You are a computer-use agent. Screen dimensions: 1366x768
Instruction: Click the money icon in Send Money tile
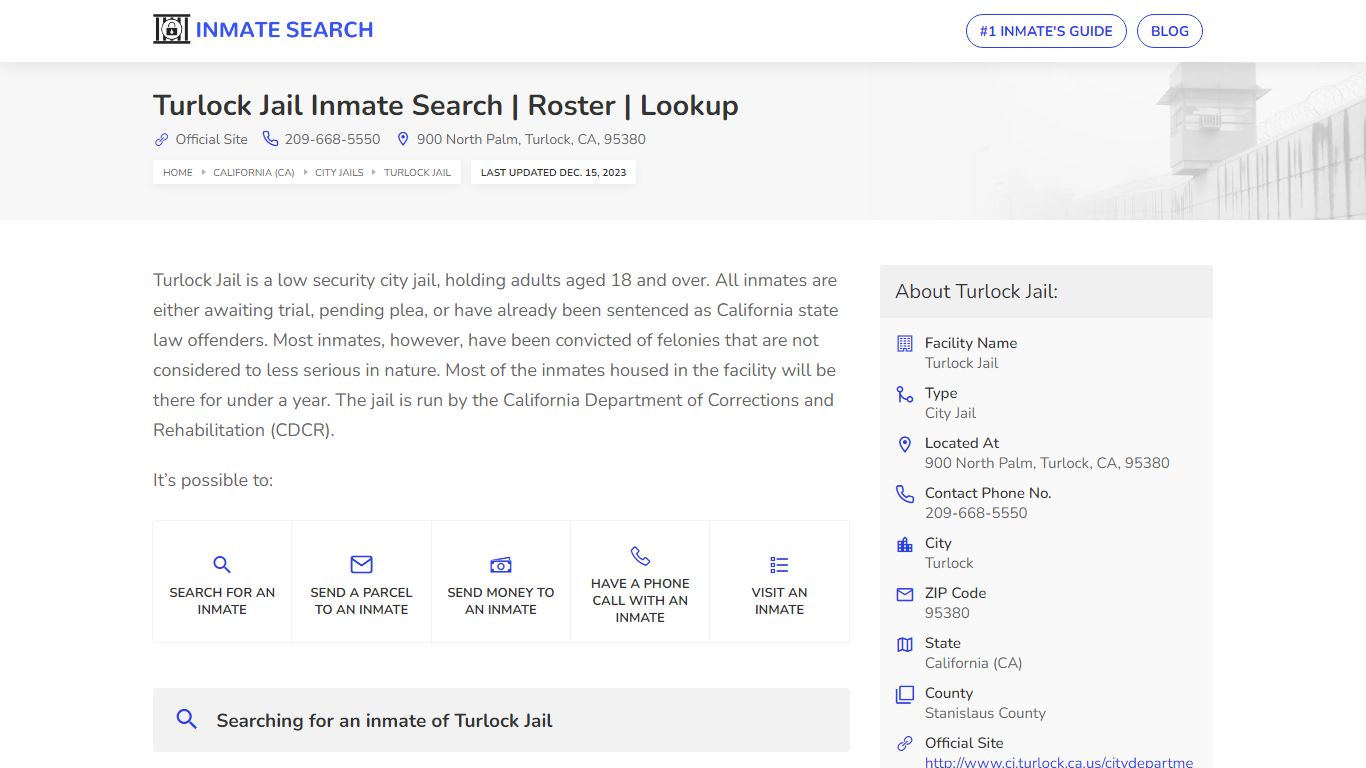point(501,565)
